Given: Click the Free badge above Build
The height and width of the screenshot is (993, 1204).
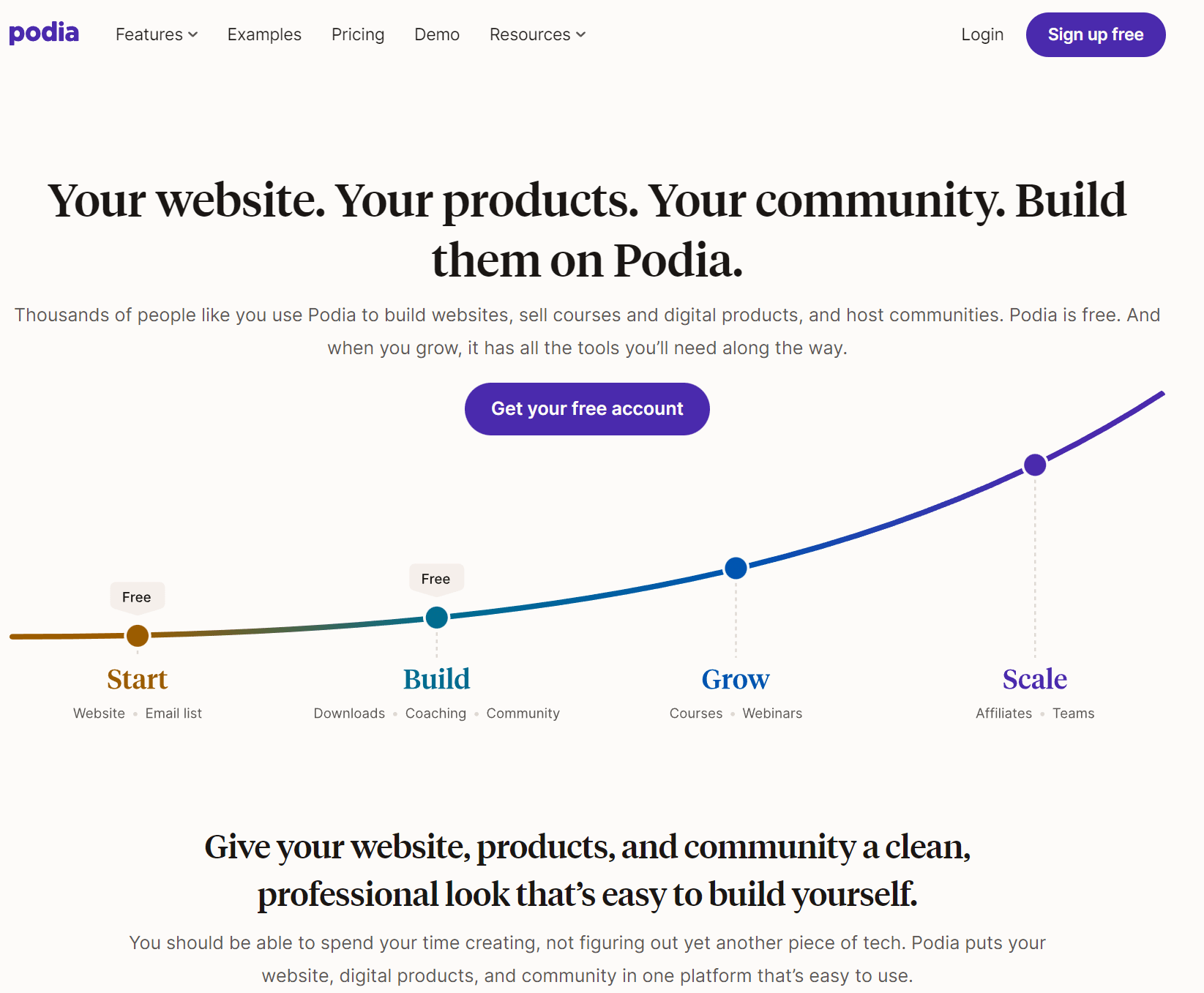Looking at the screenshot, I should 435,579.
